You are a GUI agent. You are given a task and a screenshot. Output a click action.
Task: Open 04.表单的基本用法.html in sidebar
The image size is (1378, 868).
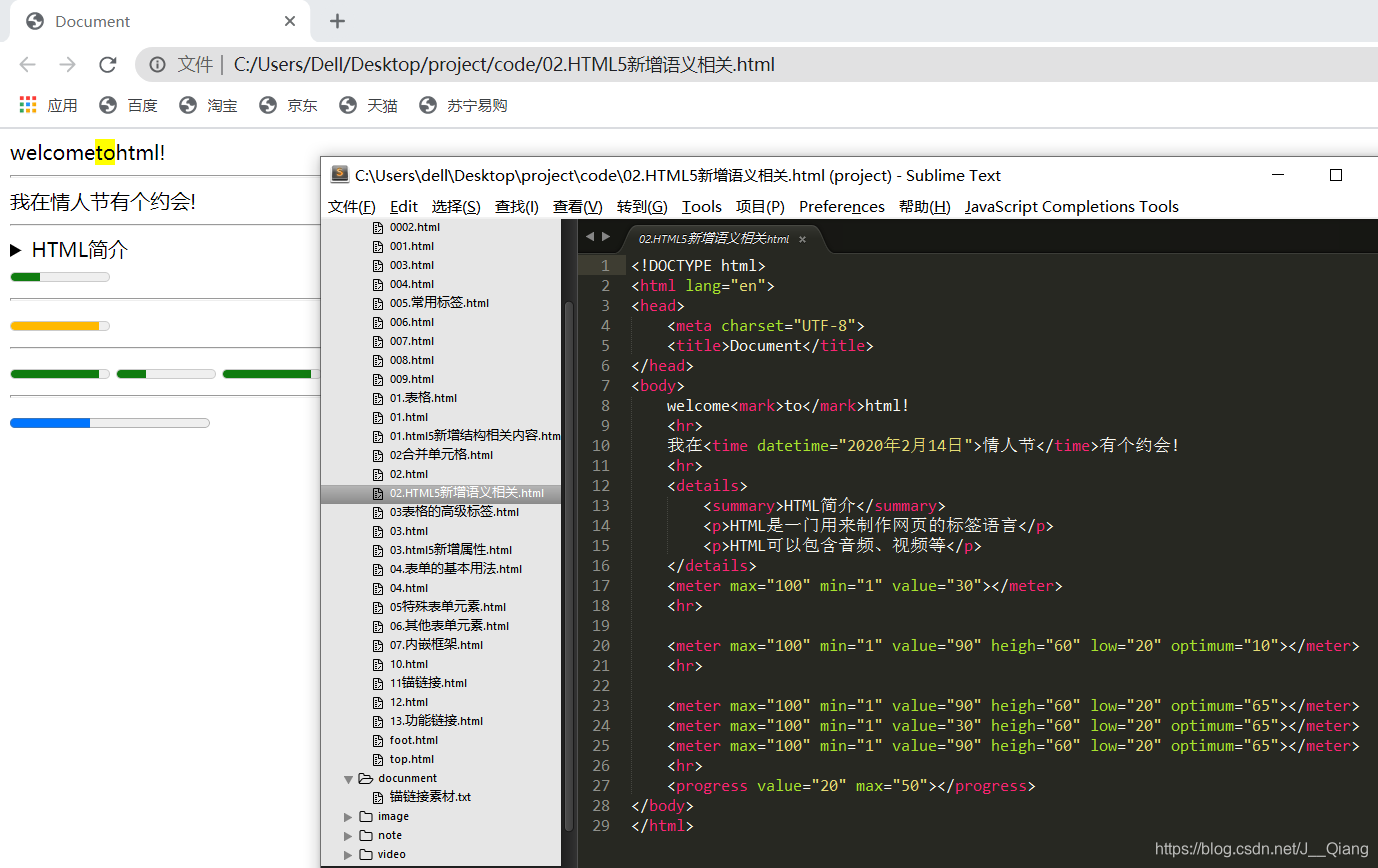coord(456,569)
